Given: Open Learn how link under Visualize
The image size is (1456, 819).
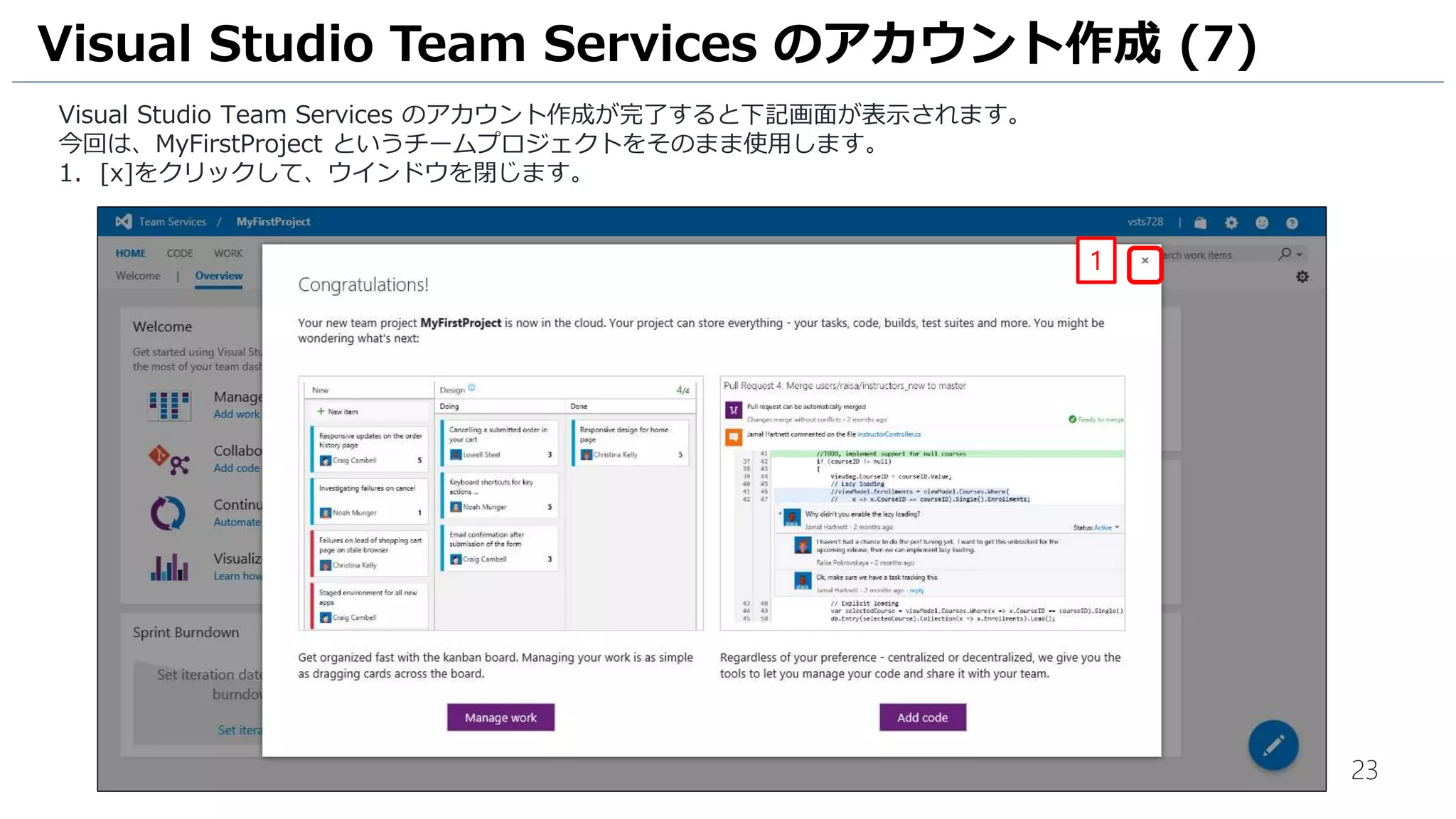Looking at the screenshot, I should tap(237, 577).
